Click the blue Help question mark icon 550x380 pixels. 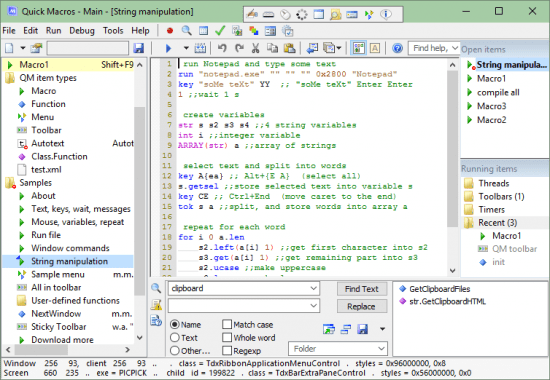pyautogui.click(x=397, y=48)
